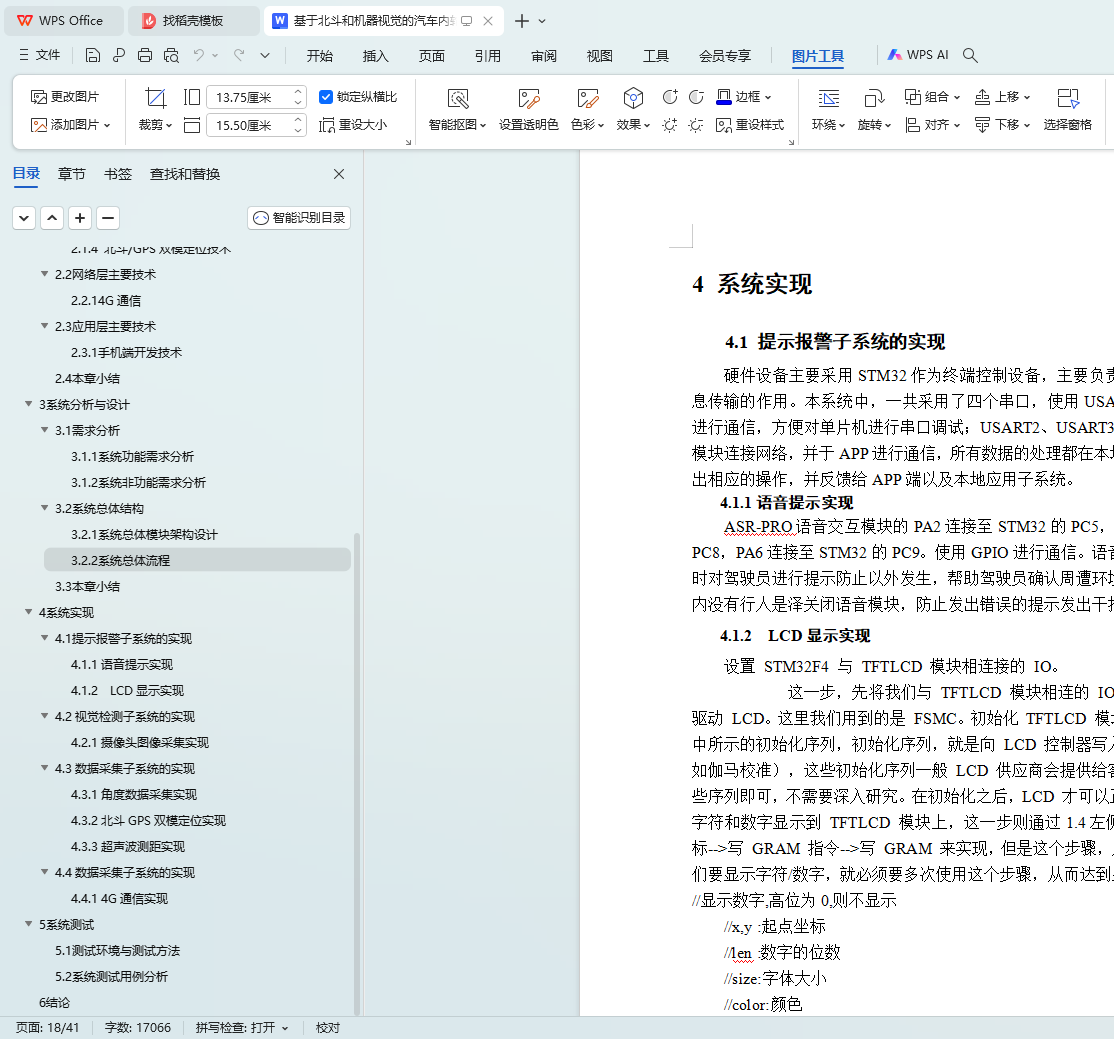1114x1039 pixels.
Task: Open the 文件 file menu
Action: tap(40, 55)
